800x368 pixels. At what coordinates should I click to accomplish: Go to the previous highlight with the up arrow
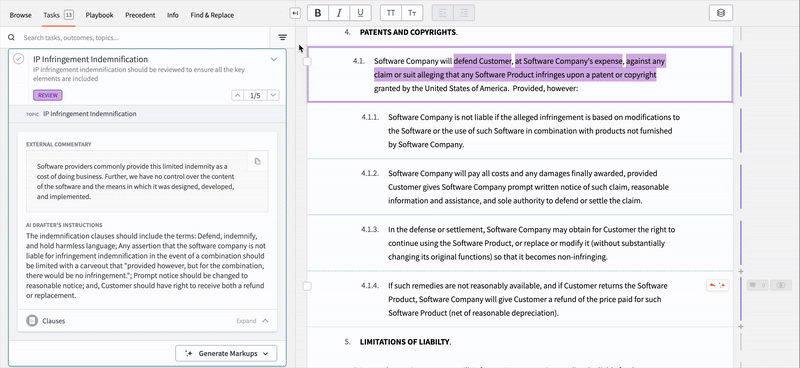coord(237,95)
